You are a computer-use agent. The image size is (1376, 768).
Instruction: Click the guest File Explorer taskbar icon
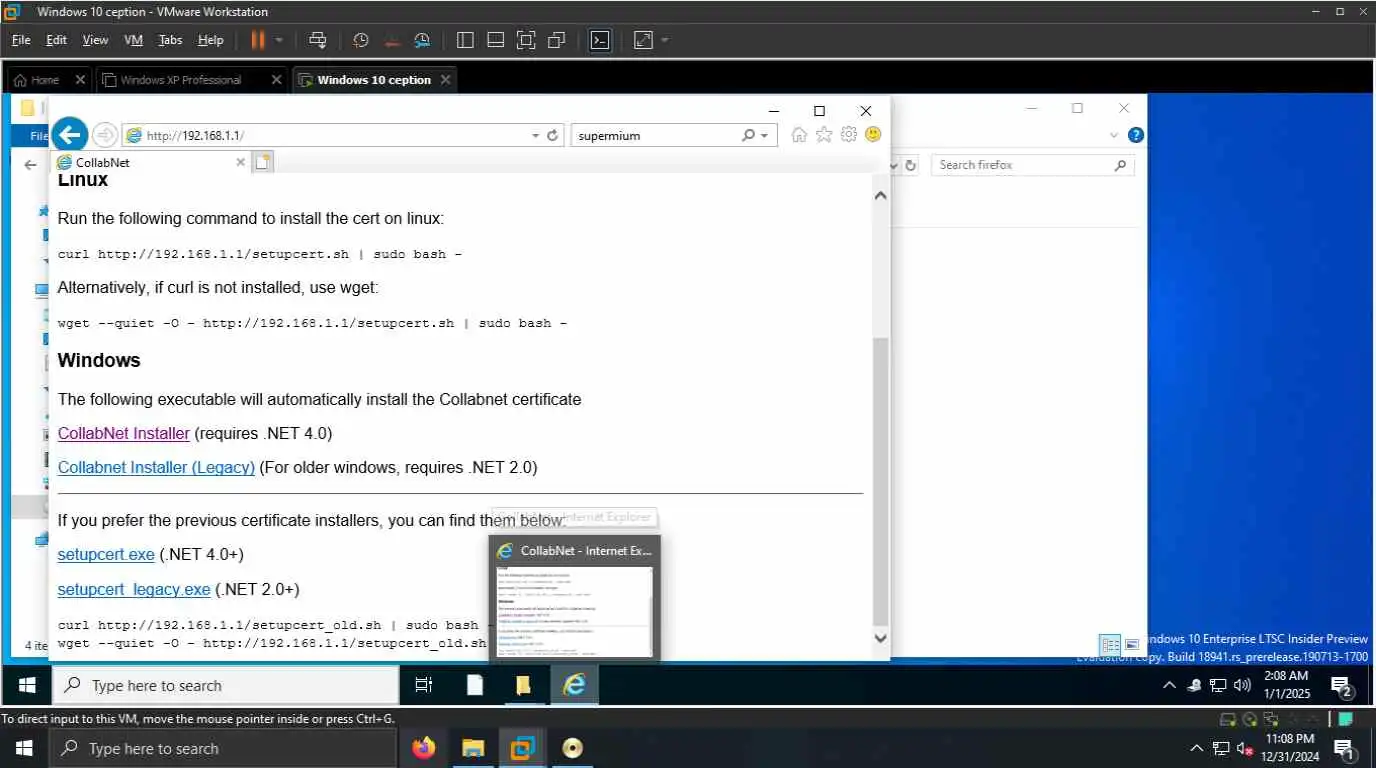click(523, 685)
